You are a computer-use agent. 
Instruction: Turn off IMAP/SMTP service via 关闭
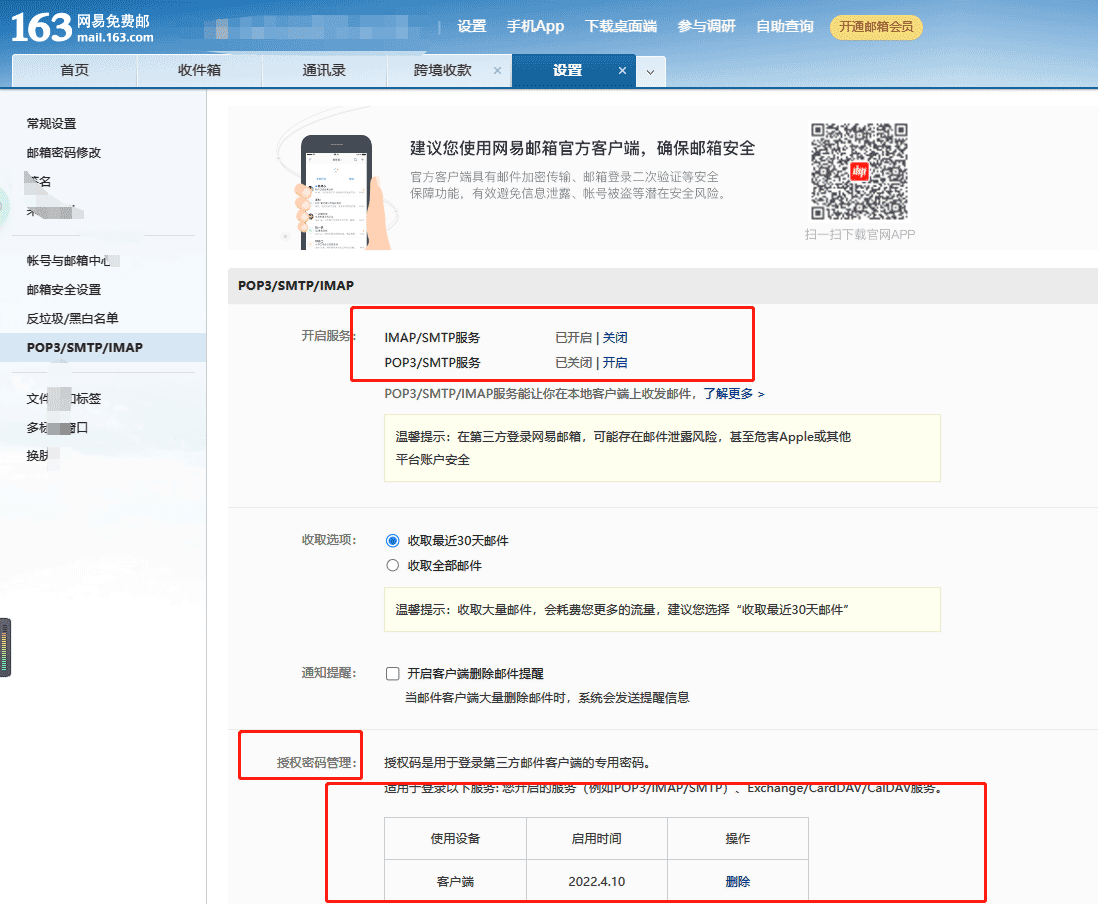pyautogui.click(x=615, y=338)
